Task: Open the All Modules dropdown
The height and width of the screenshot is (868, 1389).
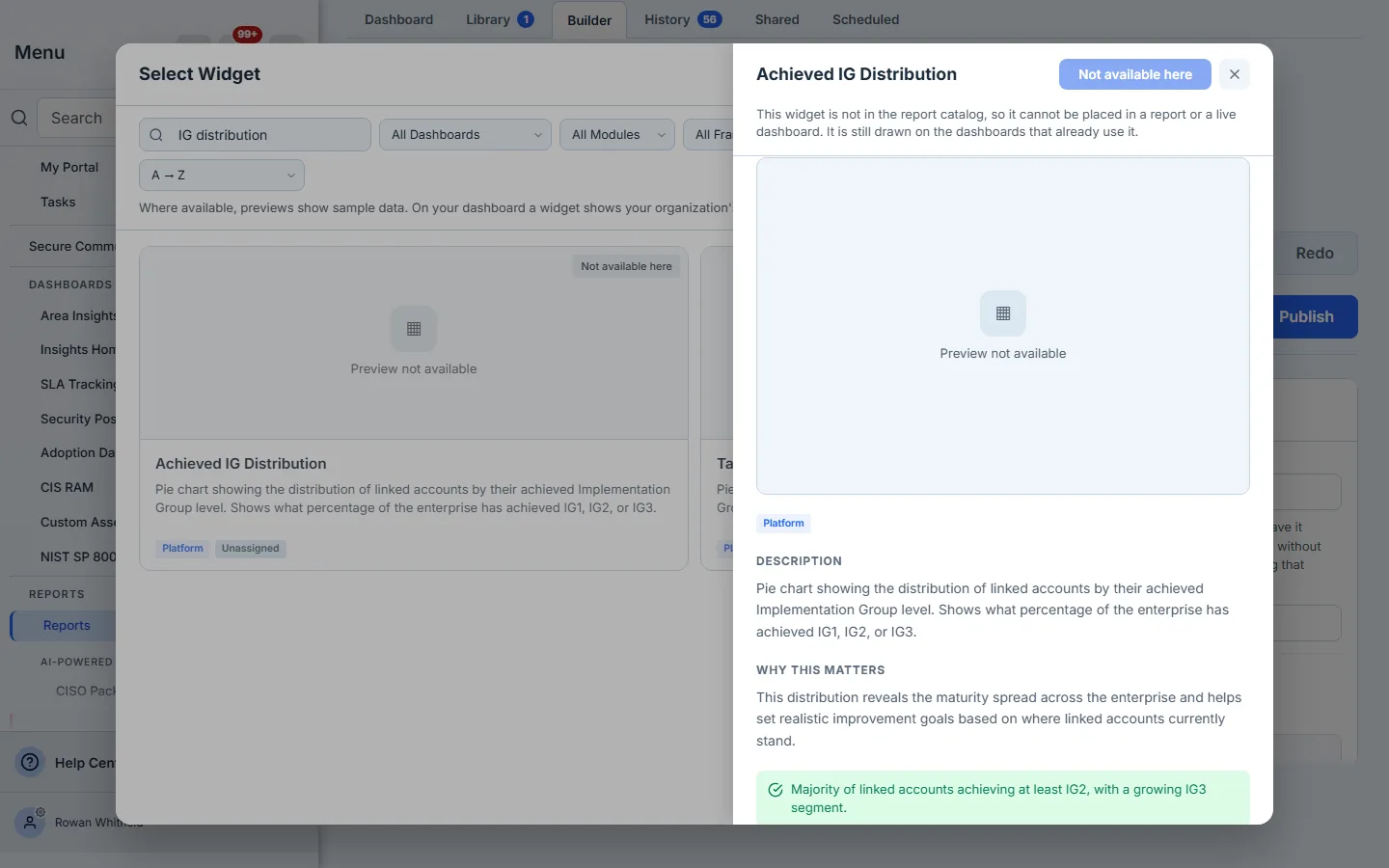Action: (617, 135)
